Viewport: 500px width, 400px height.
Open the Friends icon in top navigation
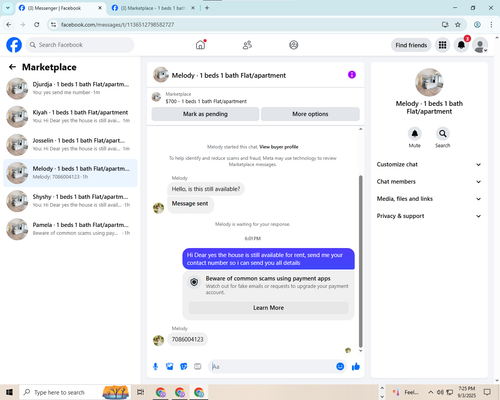click(x=247, y=45)
